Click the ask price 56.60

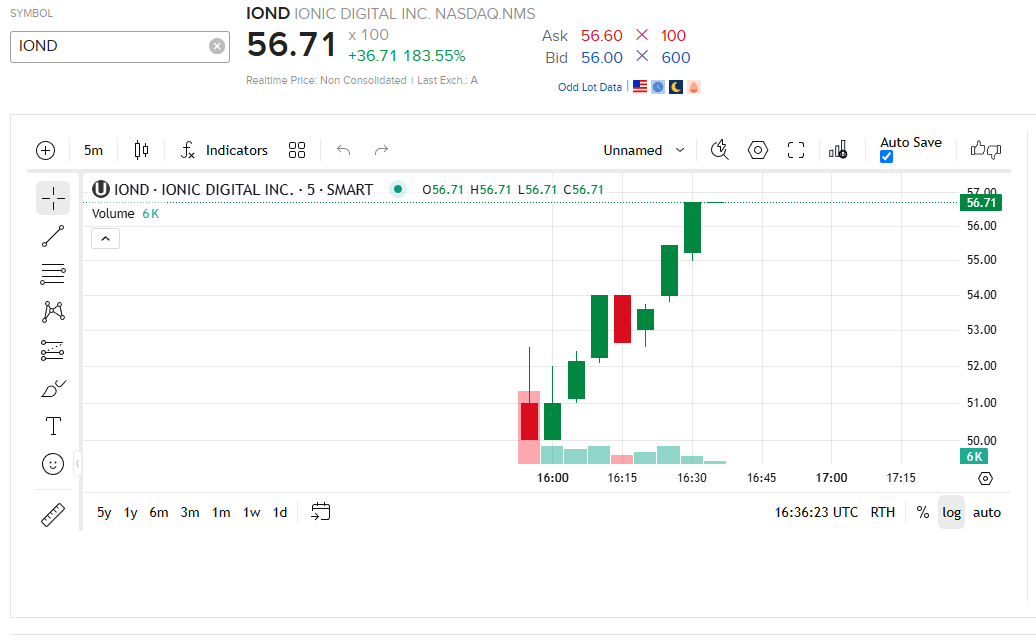point(602,36)
